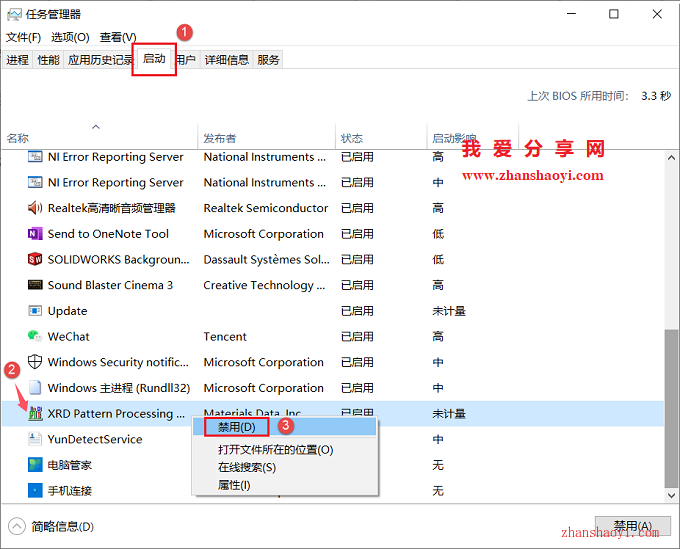Click the XRD Pattern Processing icon
The image size is (680, 549).
pyautogui.click(x=36, y=414)
